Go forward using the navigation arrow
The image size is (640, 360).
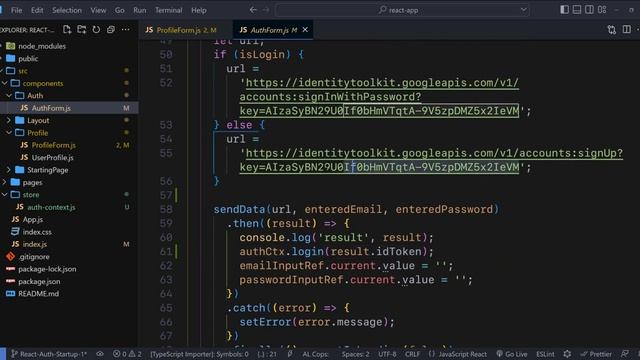click(x=266, y=10)
